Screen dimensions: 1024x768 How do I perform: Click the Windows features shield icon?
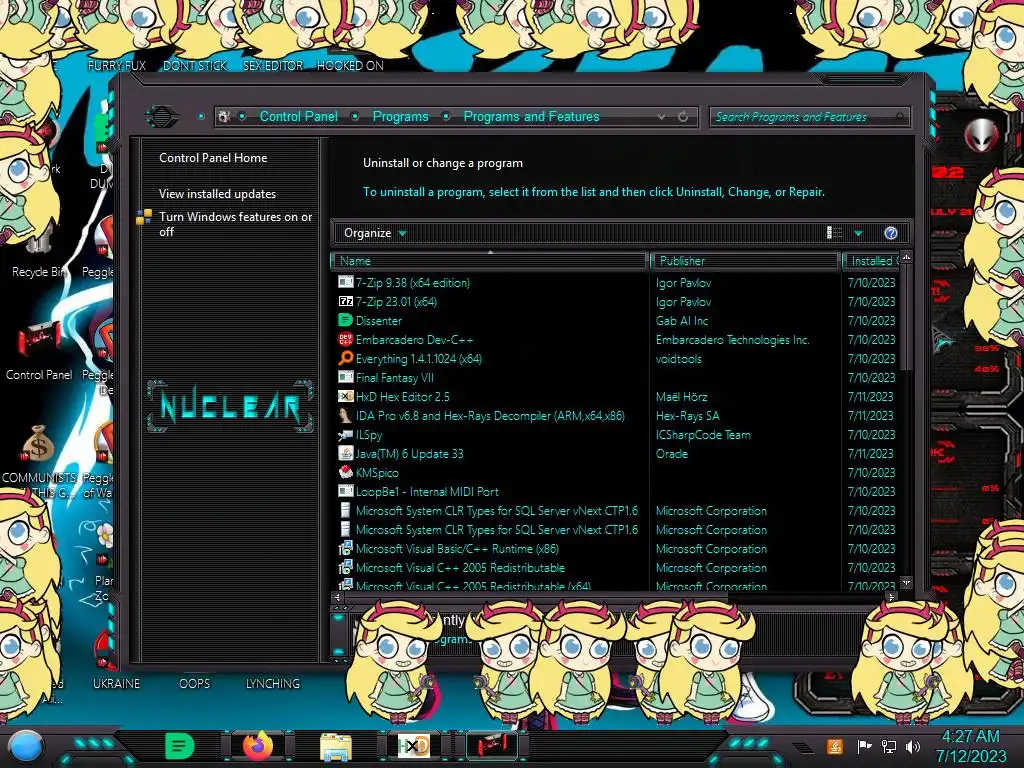[x=144, y=217]
